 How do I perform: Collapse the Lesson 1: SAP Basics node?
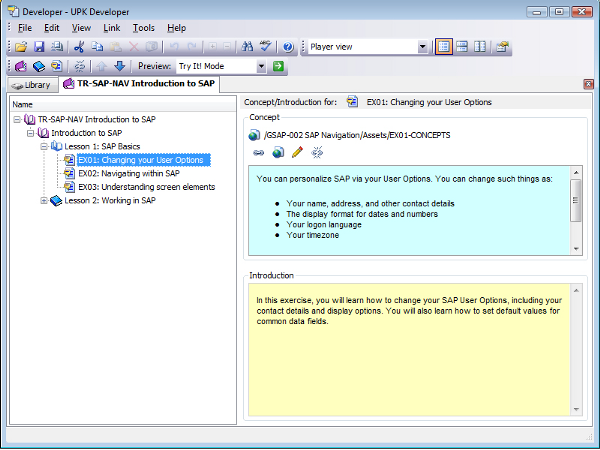pos(44,146)
